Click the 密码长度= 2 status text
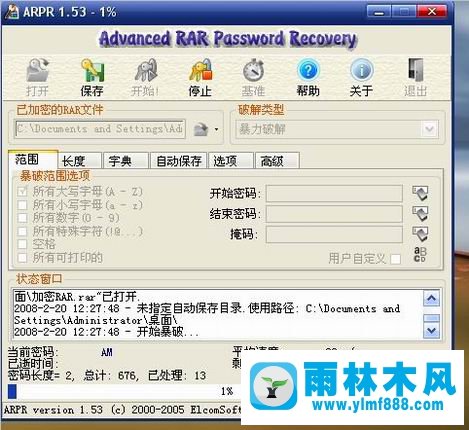 point(40,376)
